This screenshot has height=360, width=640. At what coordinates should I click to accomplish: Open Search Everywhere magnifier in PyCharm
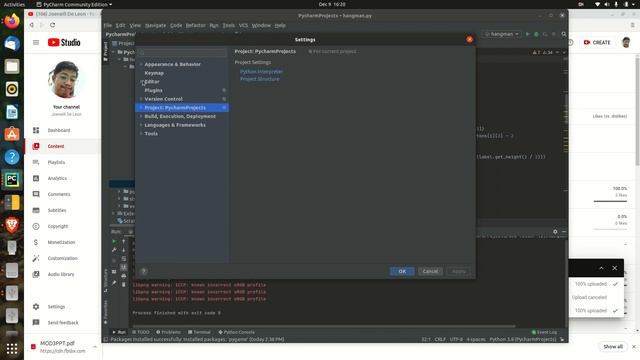(564, 34)
